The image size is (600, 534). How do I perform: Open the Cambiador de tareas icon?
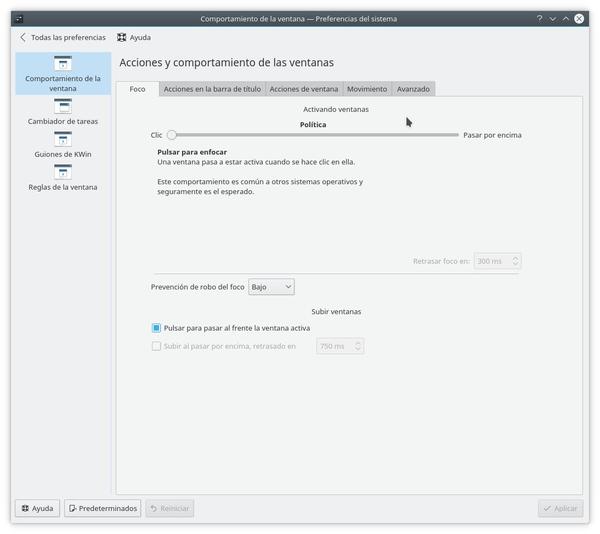tap(63, 106)
